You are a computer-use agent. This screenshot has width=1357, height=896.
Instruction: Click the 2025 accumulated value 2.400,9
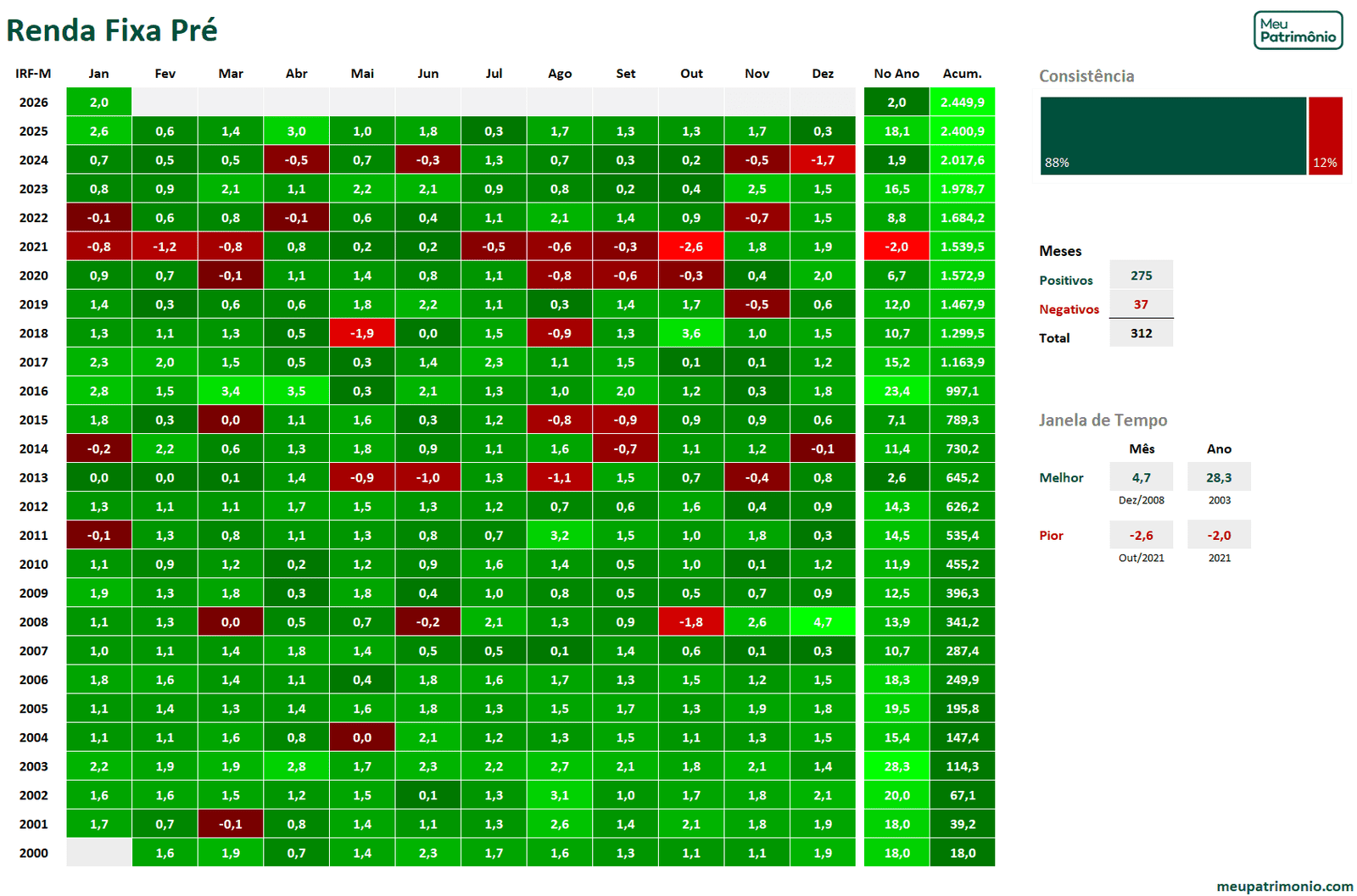coord(962,131)
